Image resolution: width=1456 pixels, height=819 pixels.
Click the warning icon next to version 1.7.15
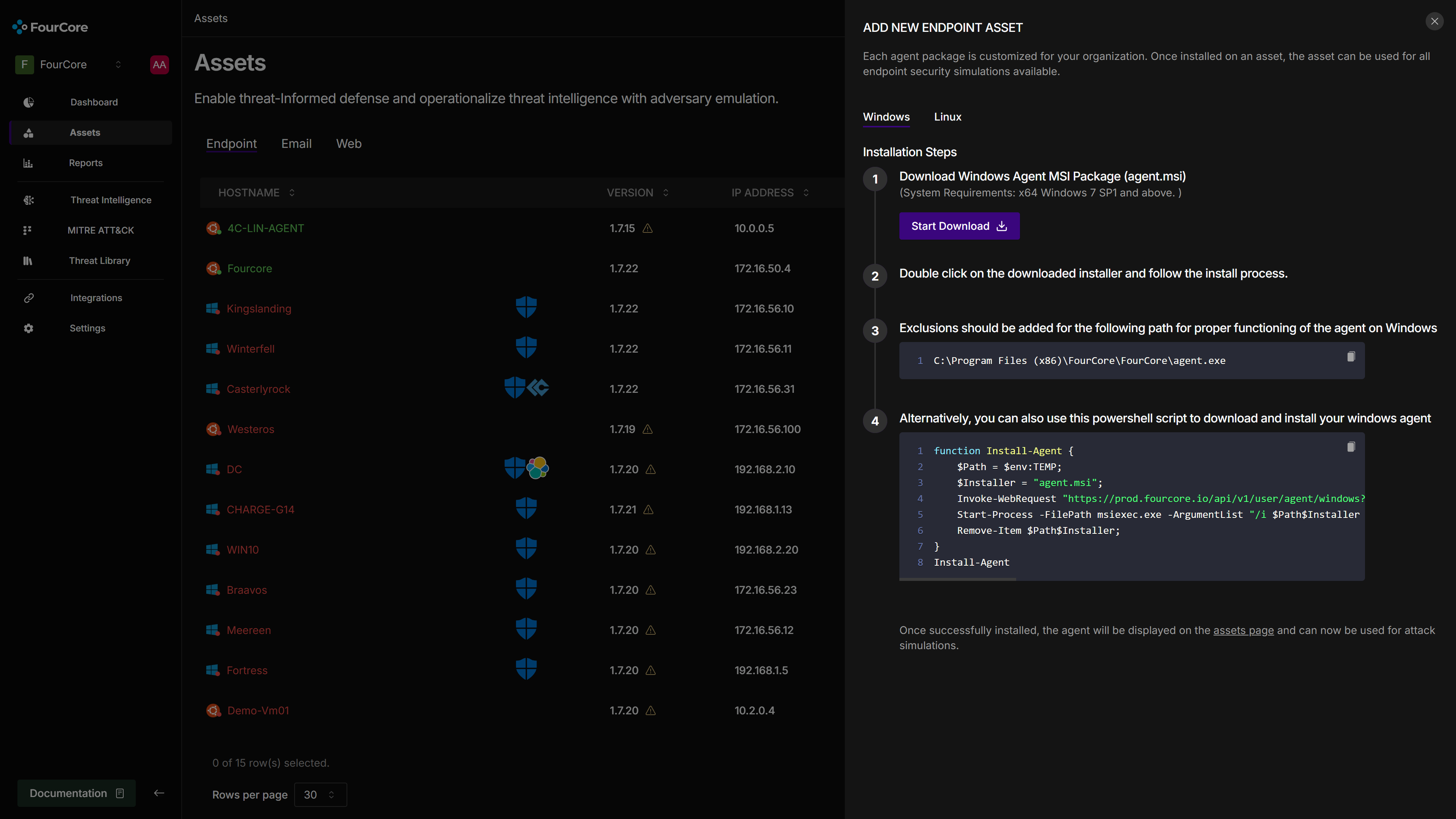coord(648,228)
